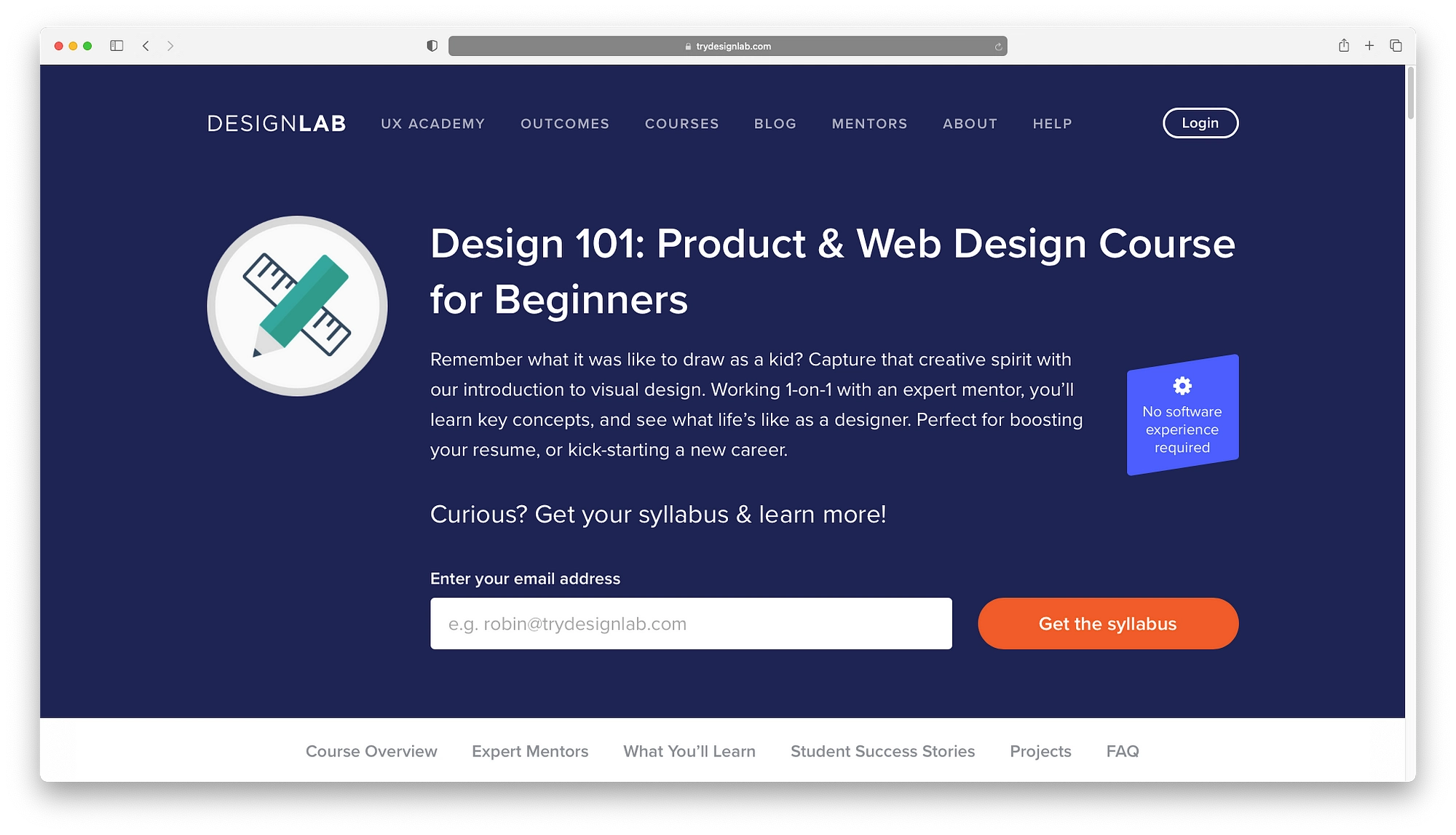Click Get the Syllabus orange button
Screen dimensions: 1456x835
point(1108,623)
